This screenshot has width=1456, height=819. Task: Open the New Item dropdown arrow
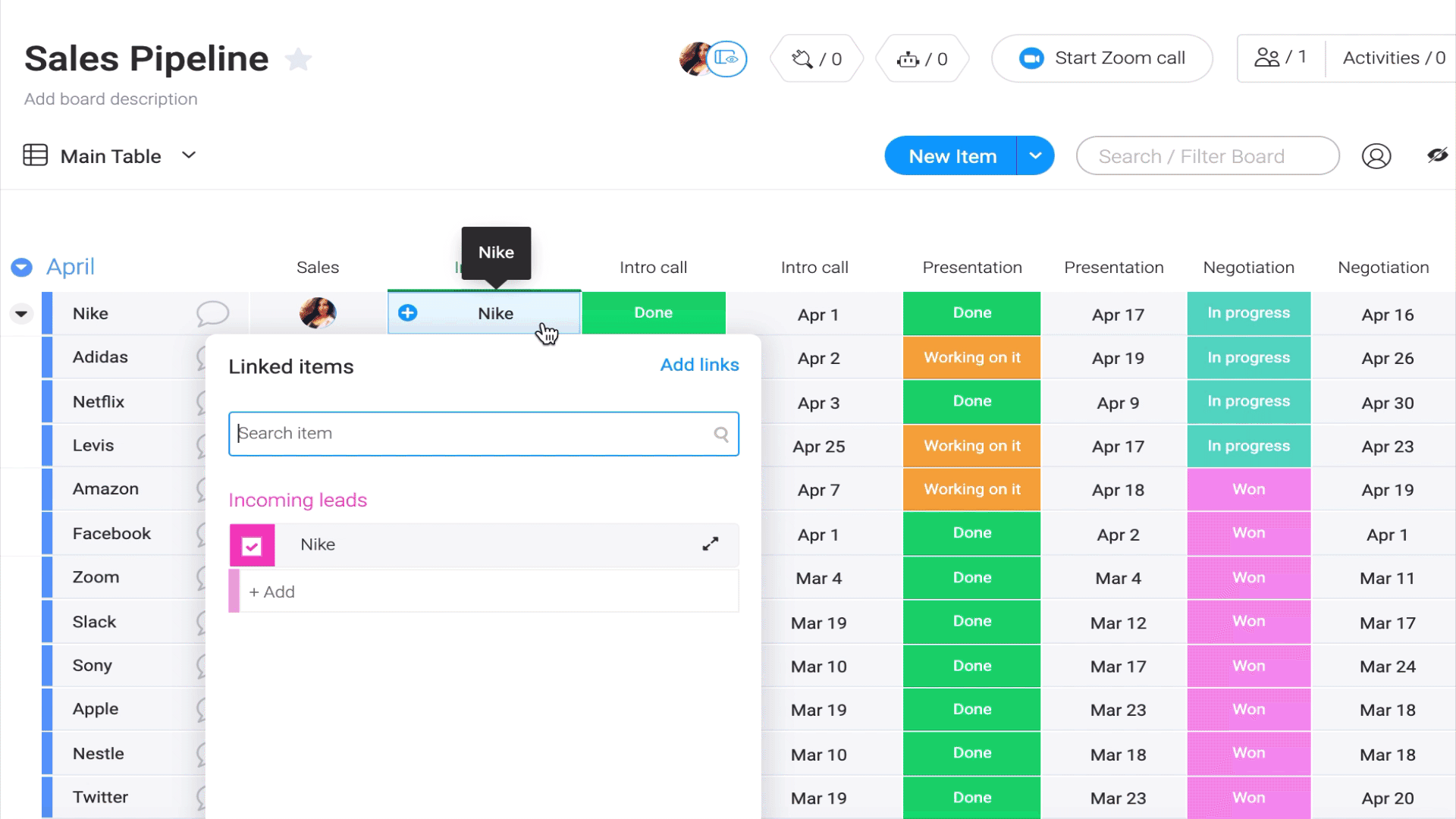click(1035, 155)
